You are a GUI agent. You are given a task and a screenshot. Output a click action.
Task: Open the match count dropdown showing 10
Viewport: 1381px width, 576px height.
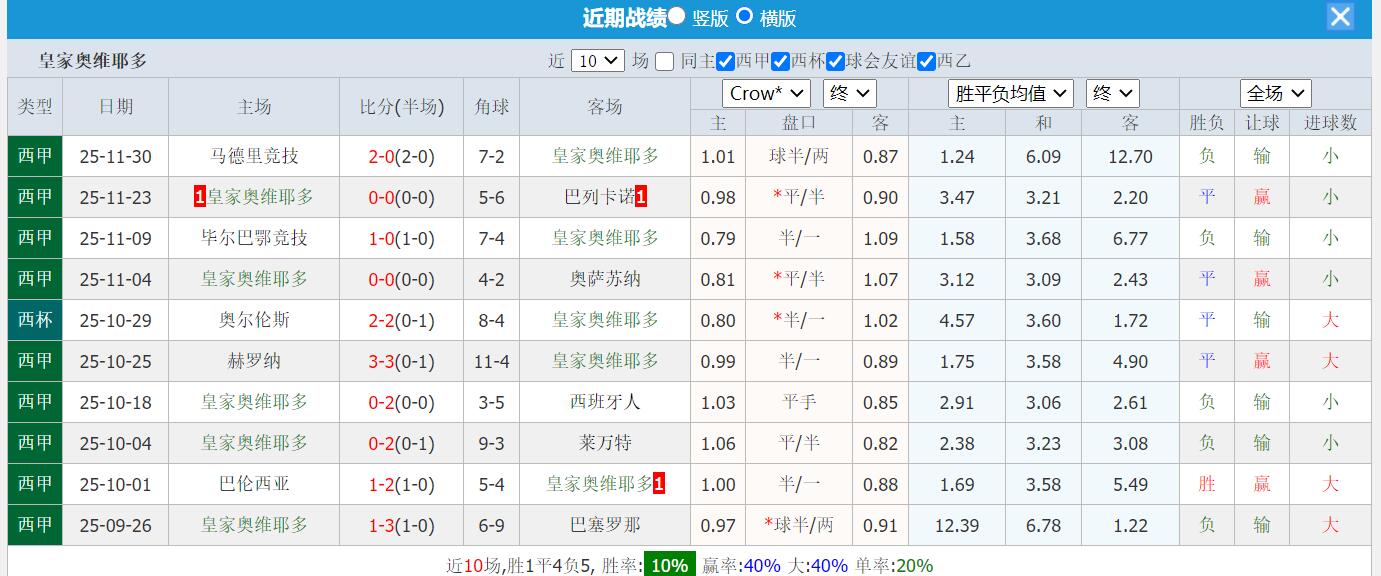(597, 60)
